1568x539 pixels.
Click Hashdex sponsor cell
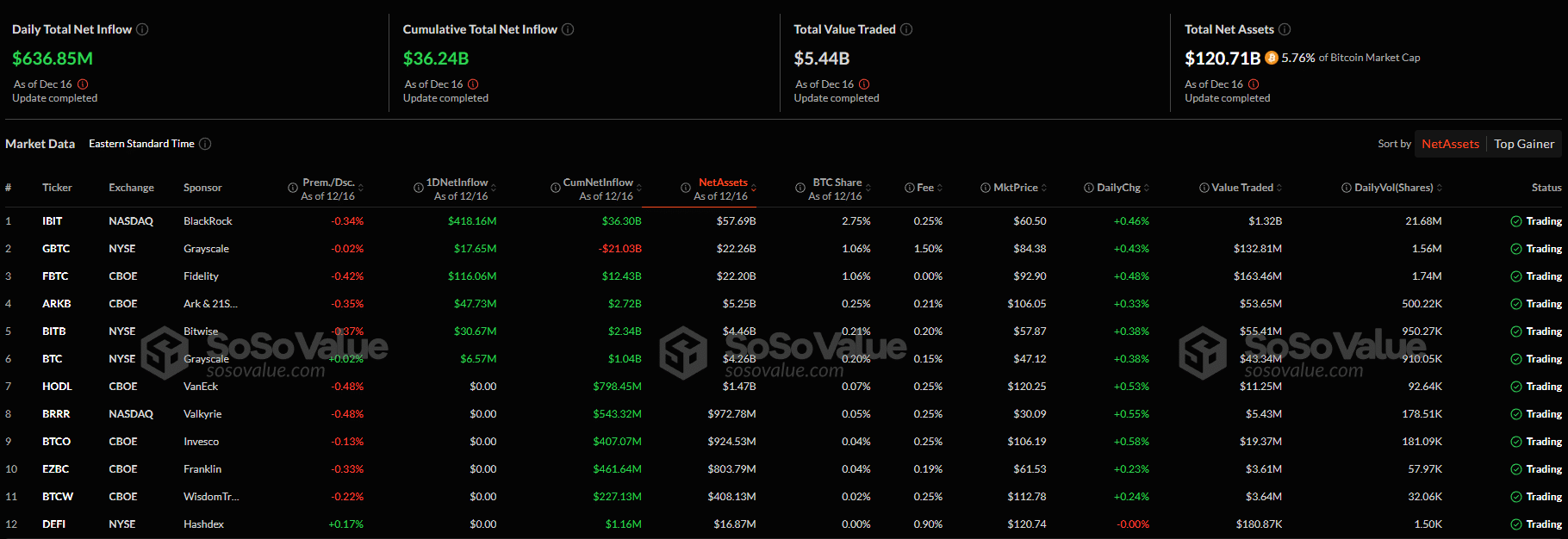point(203,524)
